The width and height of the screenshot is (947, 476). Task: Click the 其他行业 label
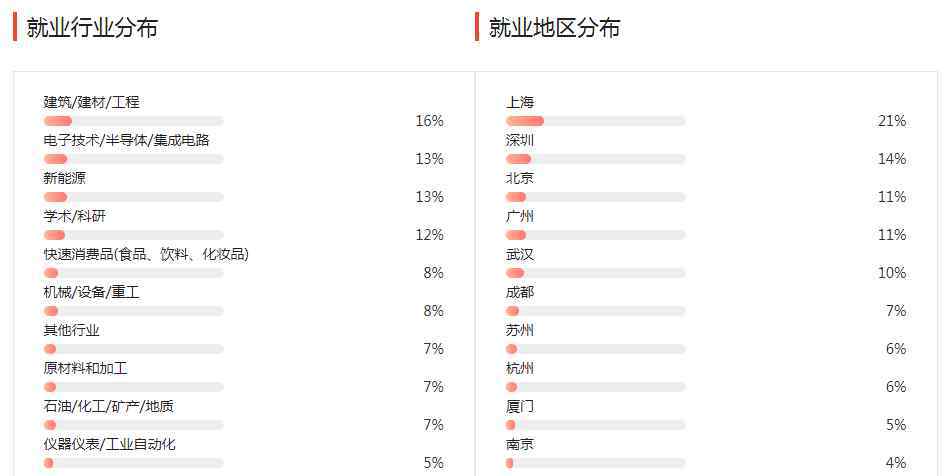tap(71, 330)
